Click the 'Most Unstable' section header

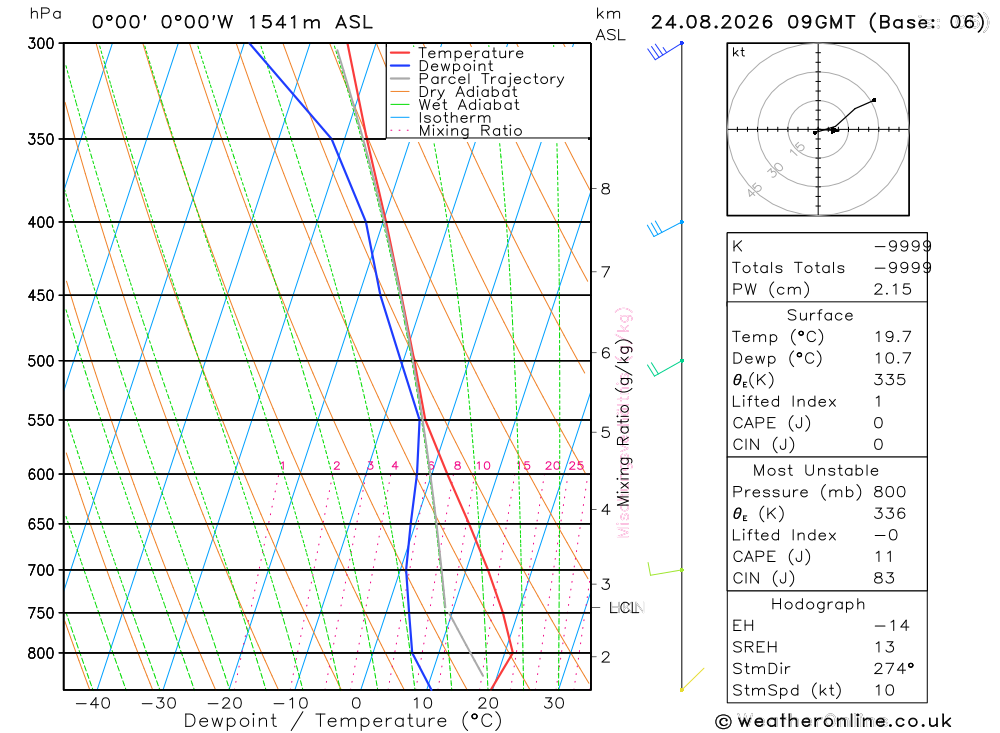click(816, 471)
